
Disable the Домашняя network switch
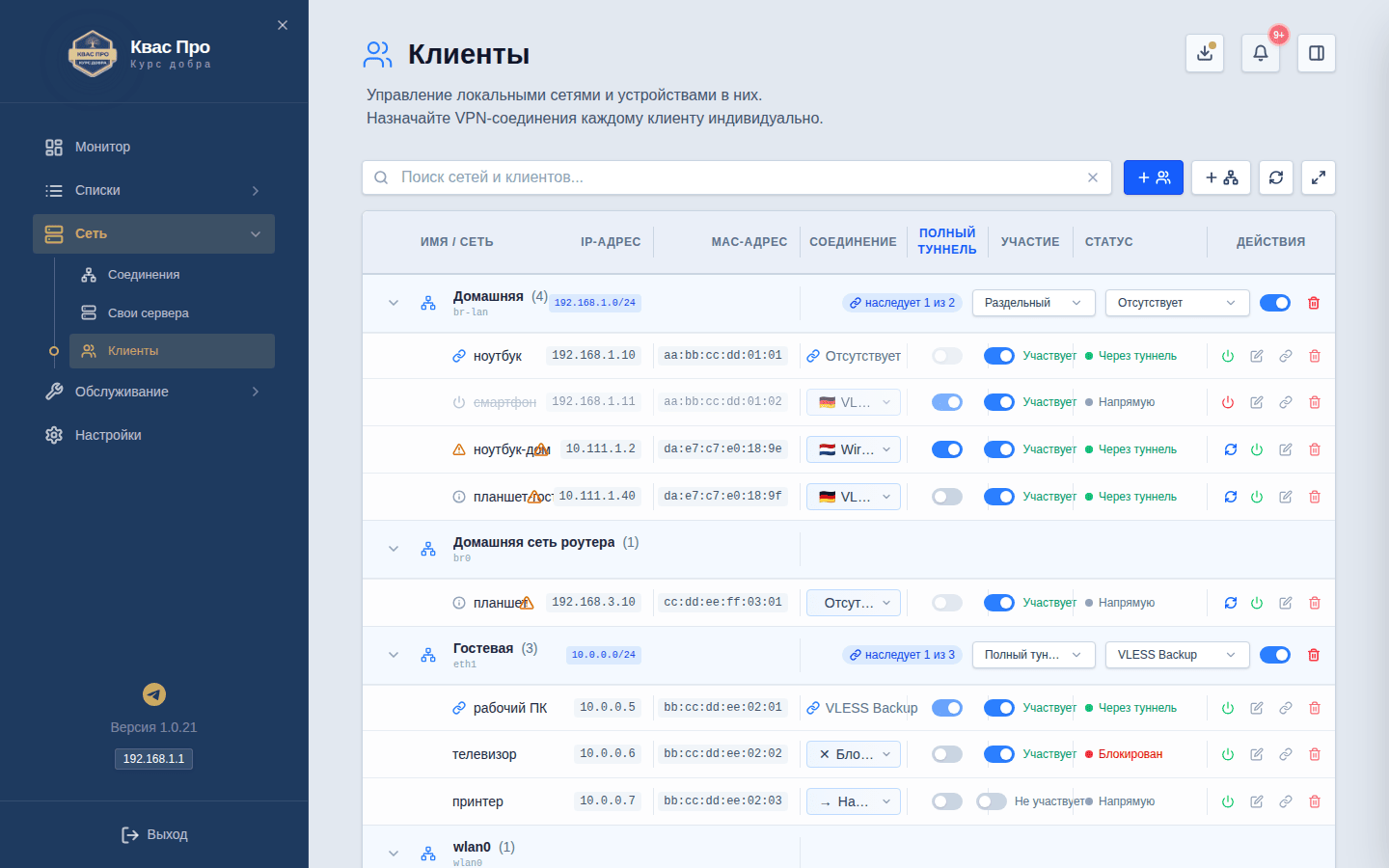[x=1275, y=303]
